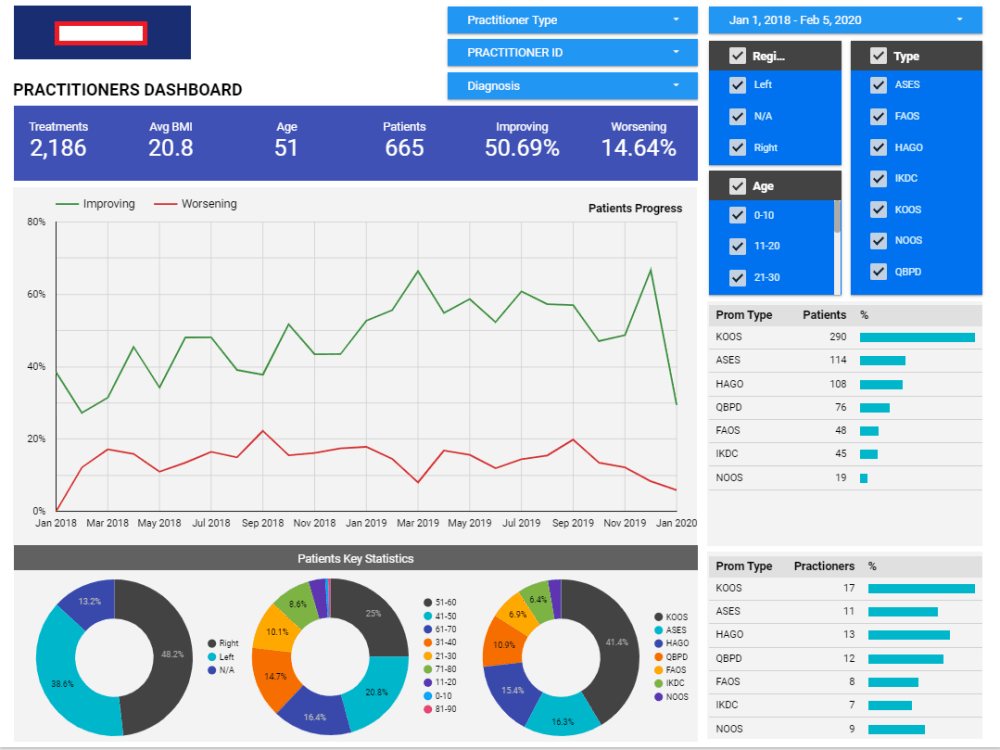Click the 38.6% Left donut segment
The height and width of the screenshot is (750, 1000).
click(62, 684)
